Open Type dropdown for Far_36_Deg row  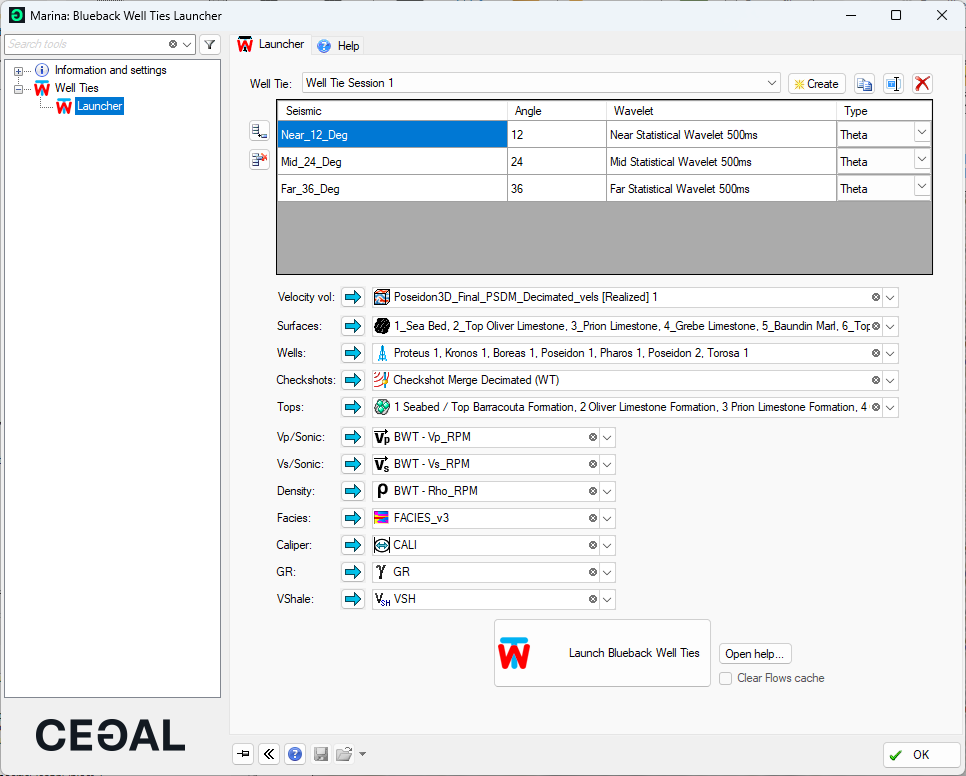922,187
